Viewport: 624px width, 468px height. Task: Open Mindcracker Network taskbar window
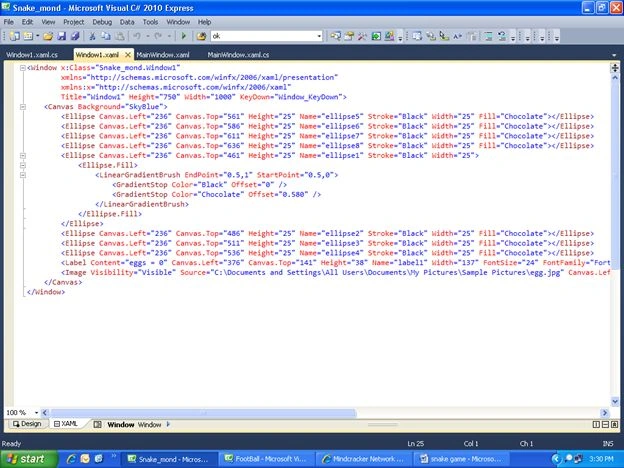(x=364, y=459)
